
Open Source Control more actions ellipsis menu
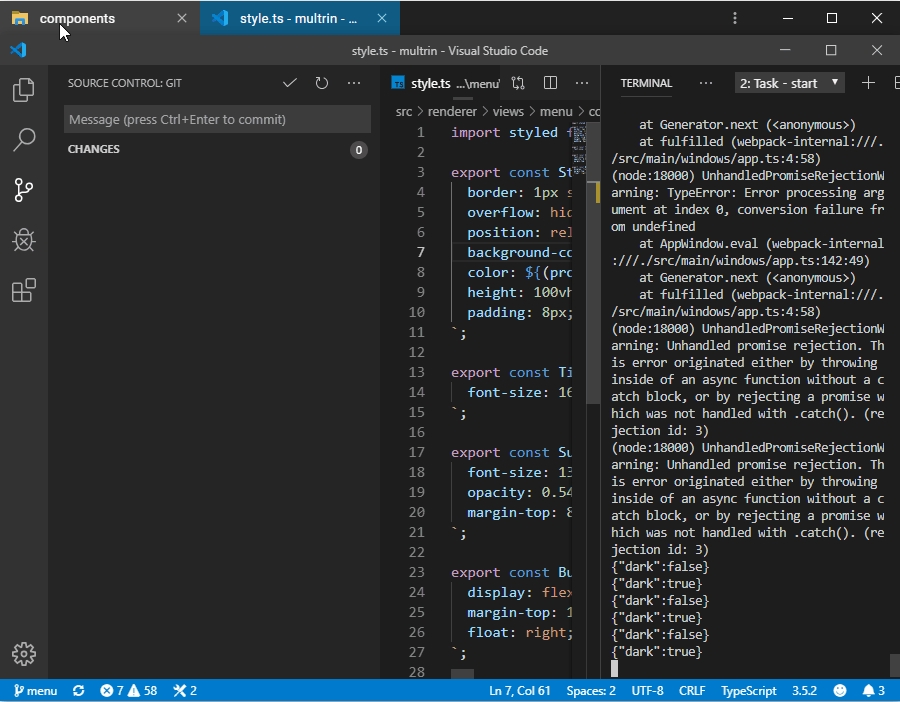click(x=354, y=83)
